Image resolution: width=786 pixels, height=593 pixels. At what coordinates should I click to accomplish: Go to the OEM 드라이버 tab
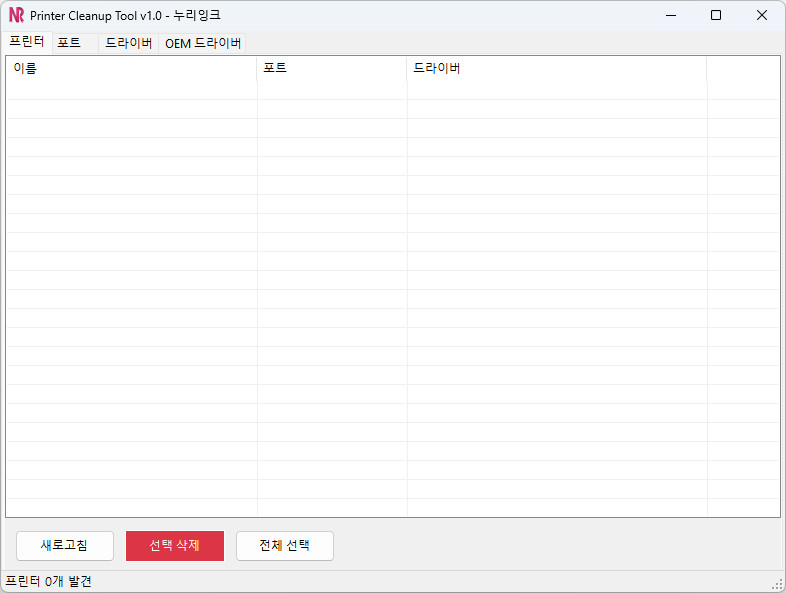[203, 43]
